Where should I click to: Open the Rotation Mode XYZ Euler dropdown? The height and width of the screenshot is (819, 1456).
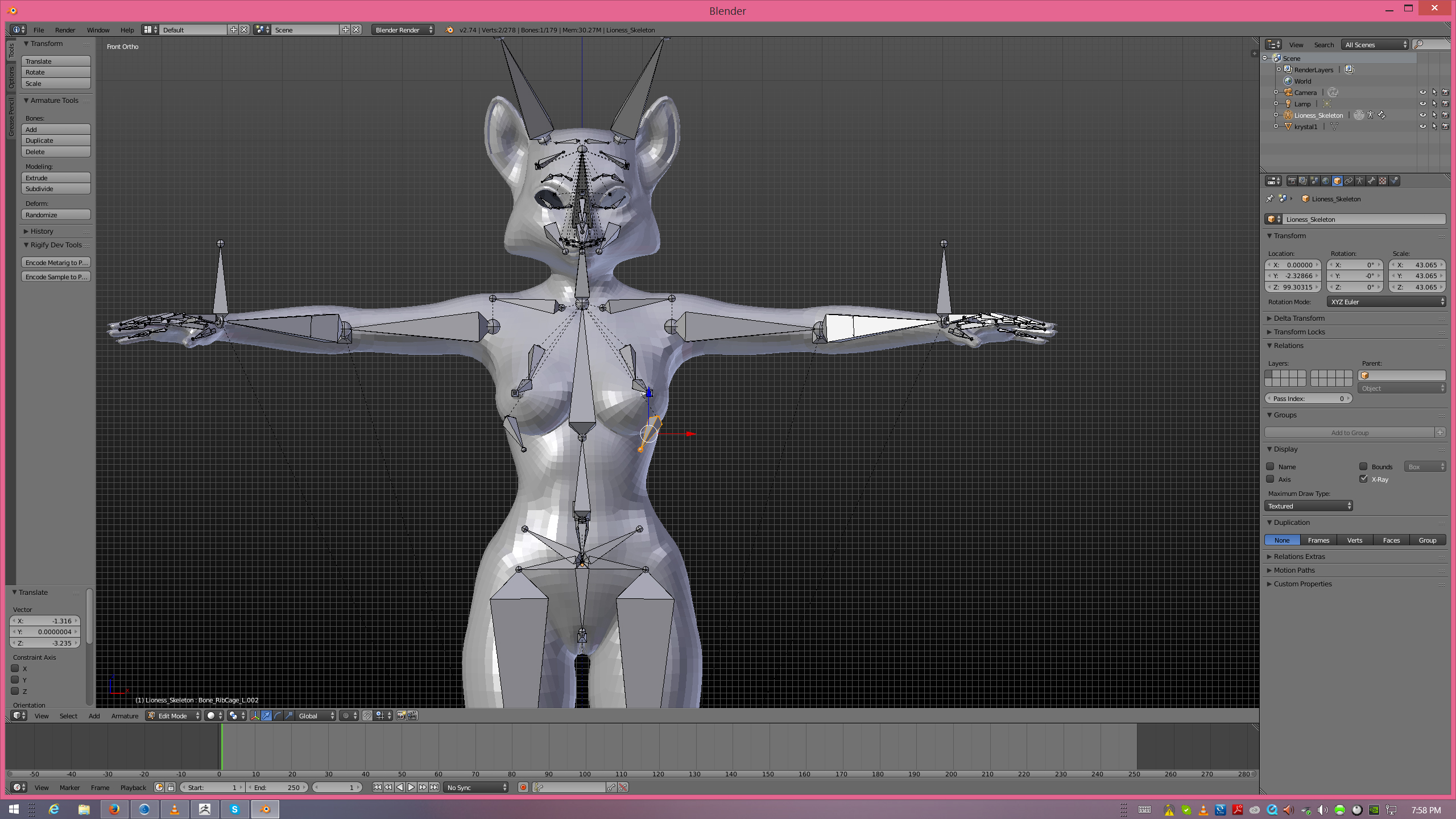[x=1386, y=301]
